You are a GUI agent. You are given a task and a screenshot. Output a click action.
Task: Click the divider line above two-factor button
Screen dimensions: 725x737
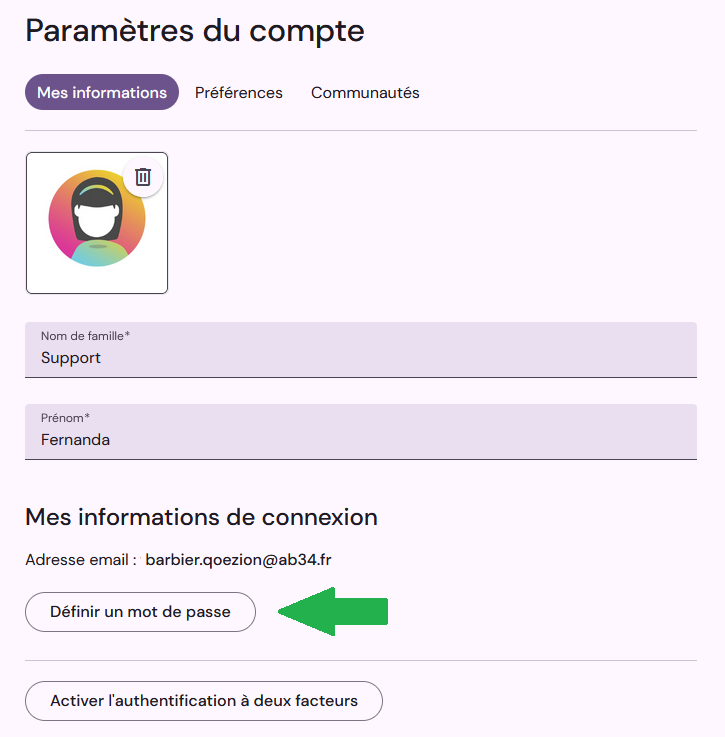point(361,660)
